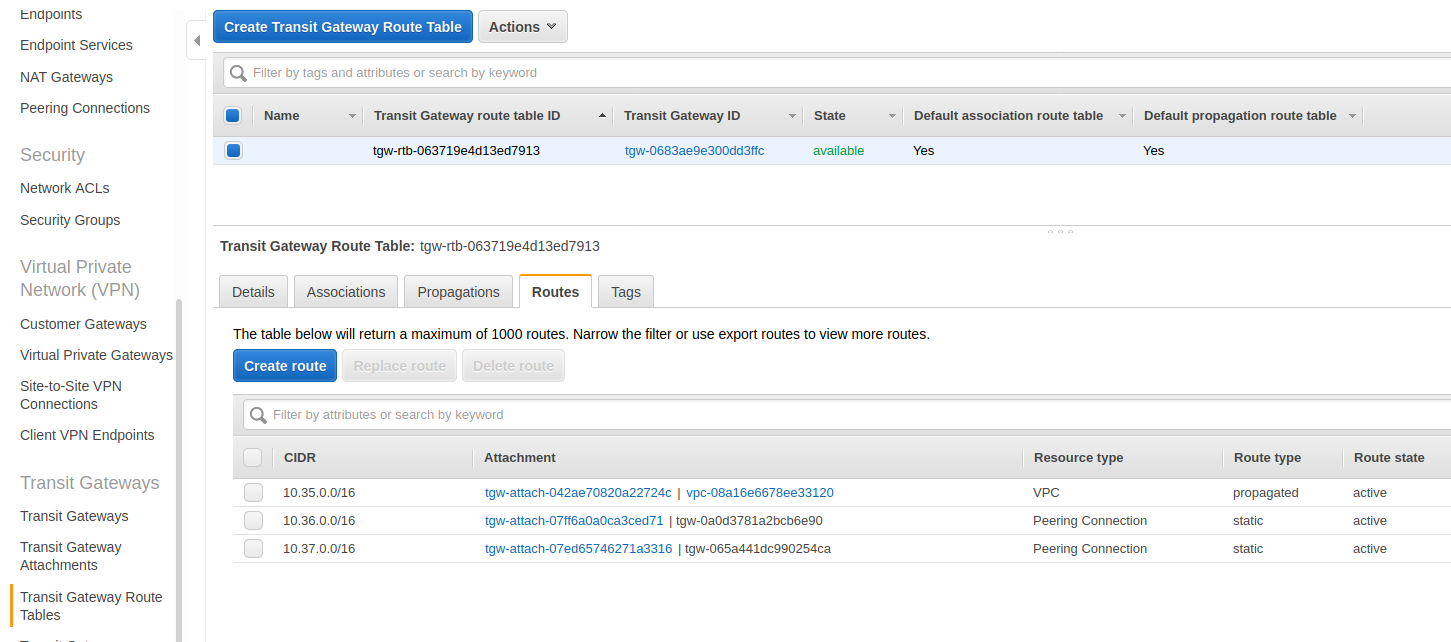The image size is (1451, 642).
Task: Click the sidebar vertical scrollbar
Action: tap(179, 470)
